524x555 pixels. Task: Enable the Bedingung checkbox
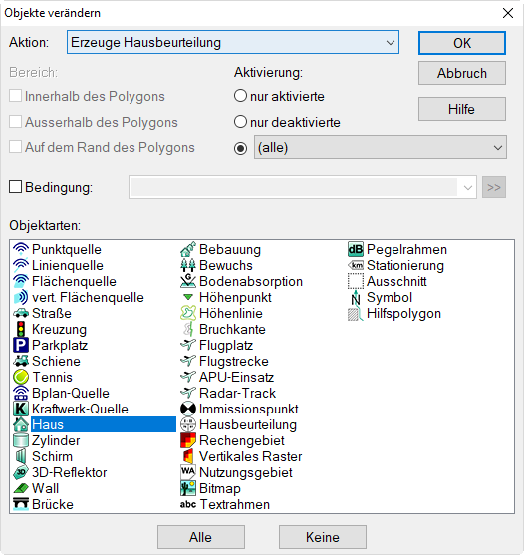[16, 187]
